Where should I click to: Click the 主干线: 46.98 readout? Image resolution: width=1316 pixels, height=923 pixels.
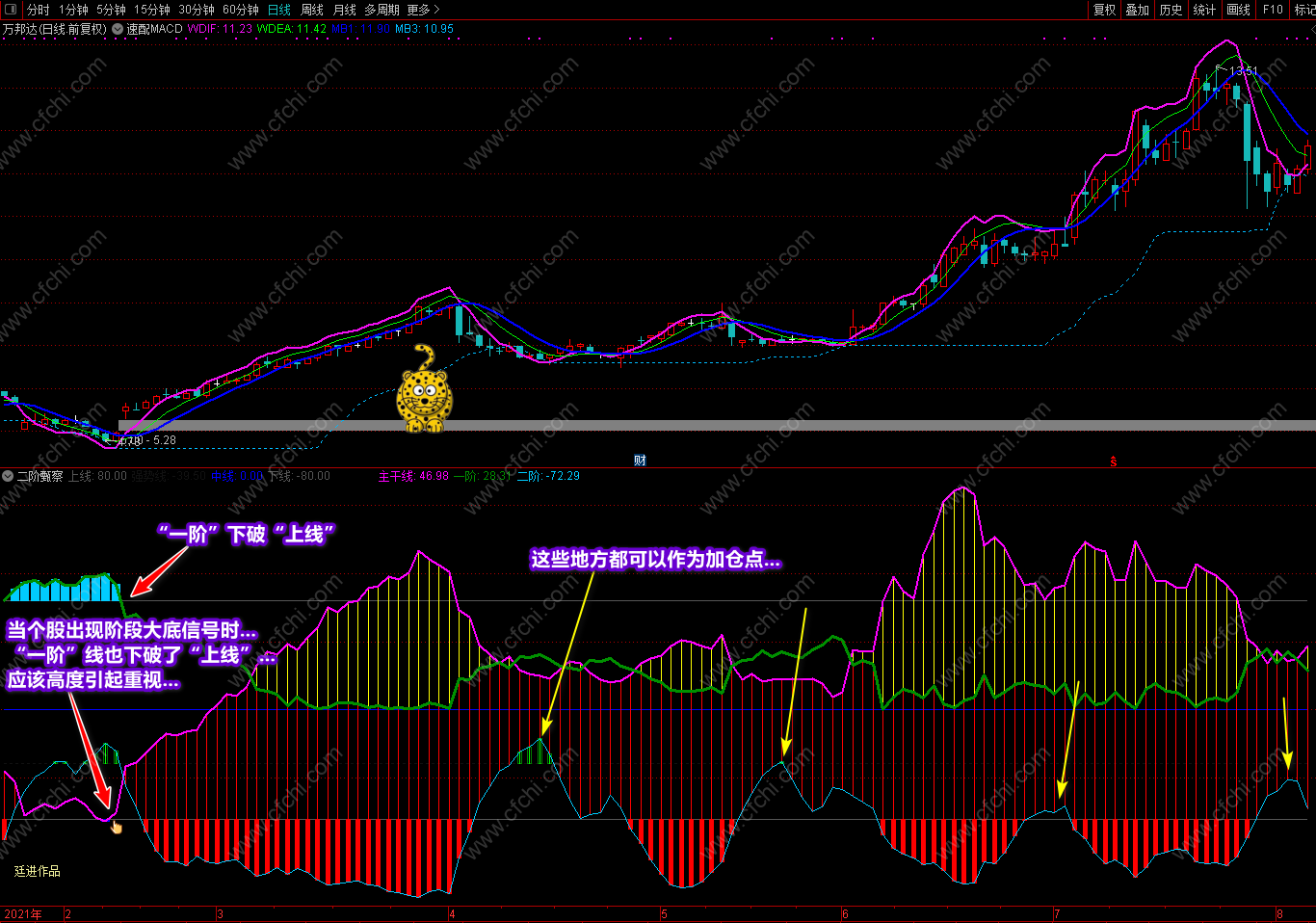413,476
